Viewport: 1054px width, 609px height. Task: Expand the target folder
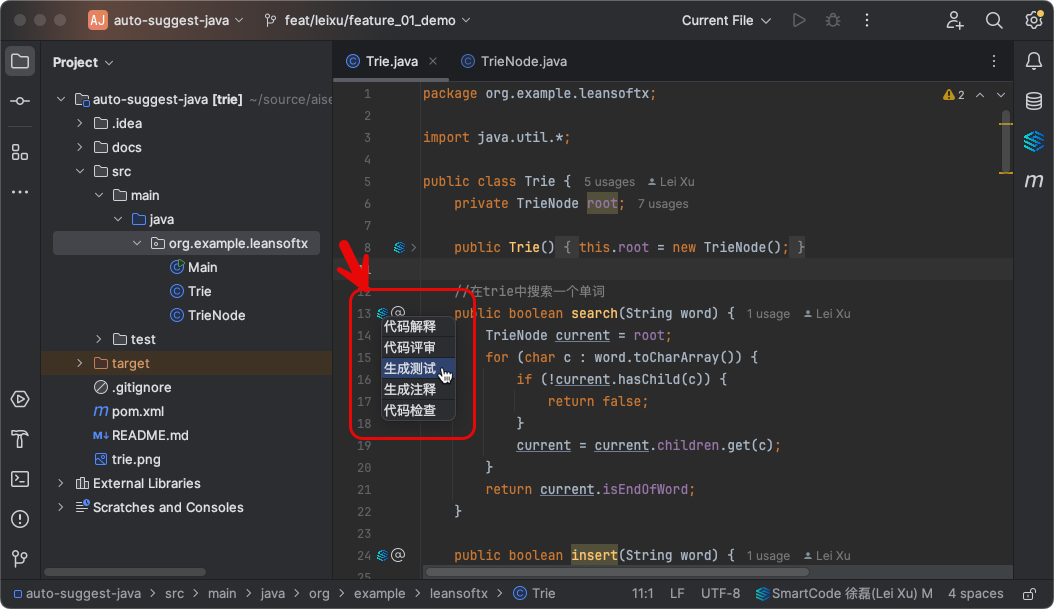coord(79,363)
